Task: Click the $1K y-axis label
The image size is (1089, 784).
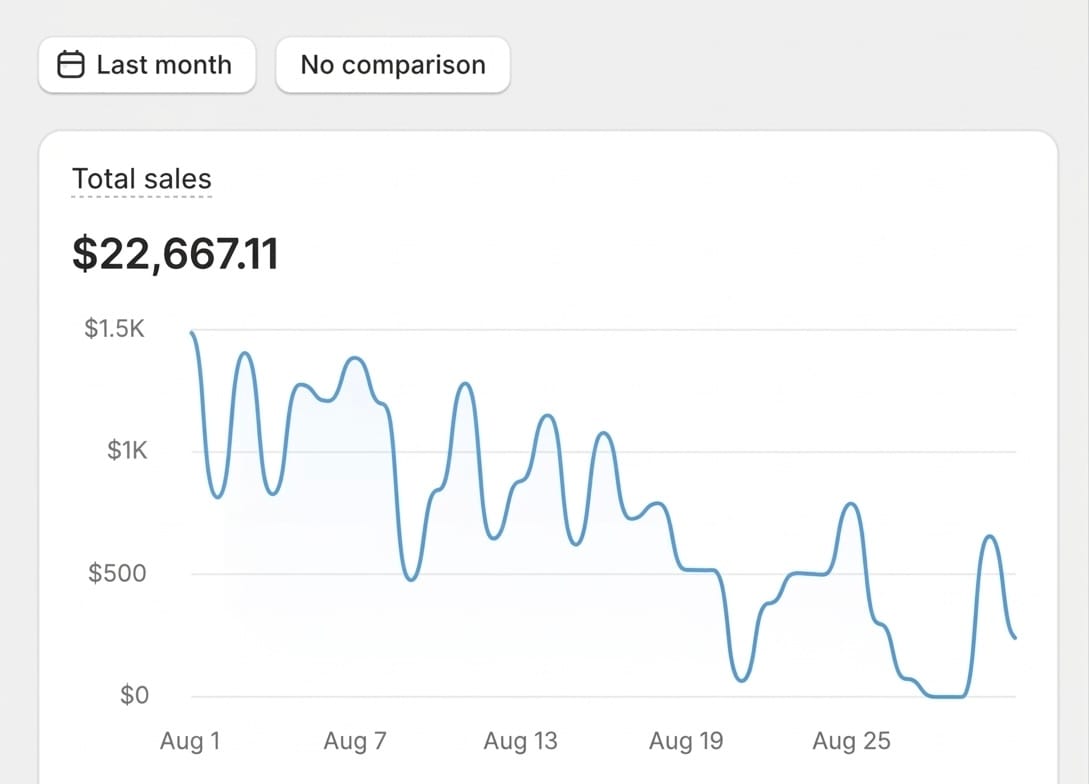Action: pyautogui.click(x=127, y=451)
